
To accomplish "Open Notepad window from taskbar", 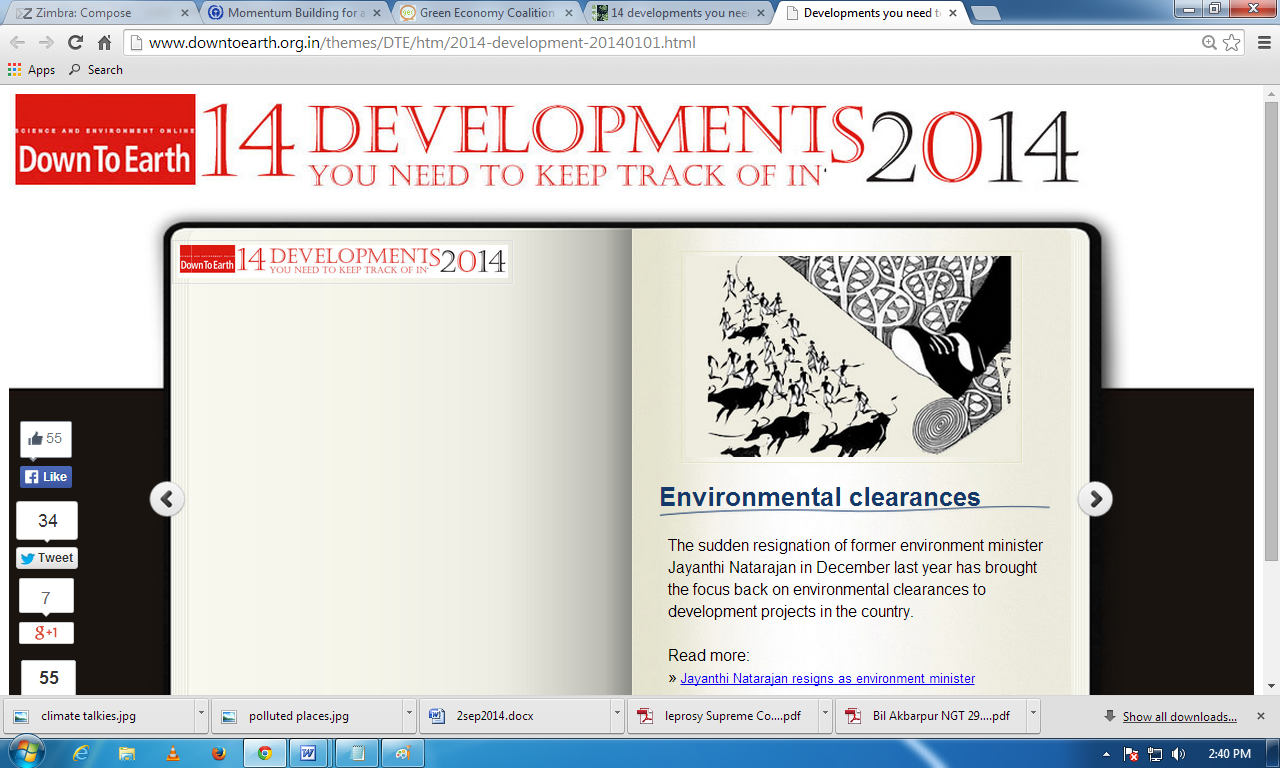I will pyautogui.click(x=356, y=753).
